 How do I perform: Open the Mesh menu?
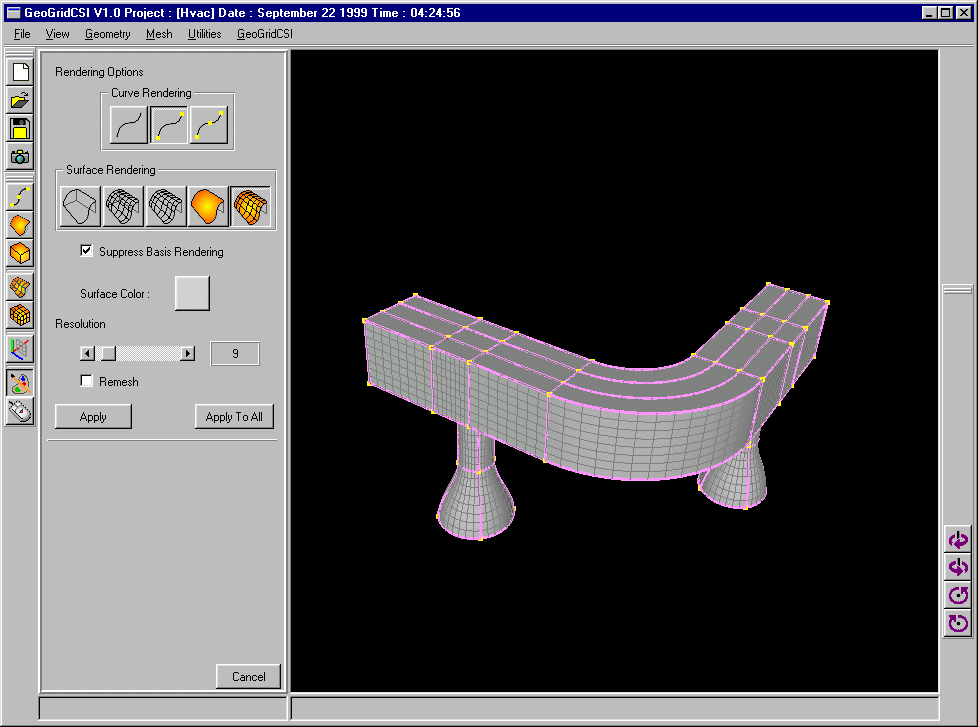coord(159,34)
